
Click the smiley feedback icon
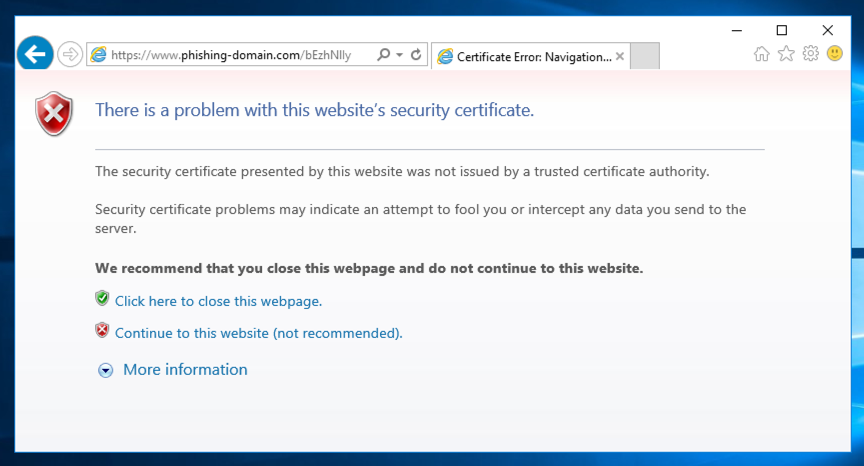click(x=834, y=54)
